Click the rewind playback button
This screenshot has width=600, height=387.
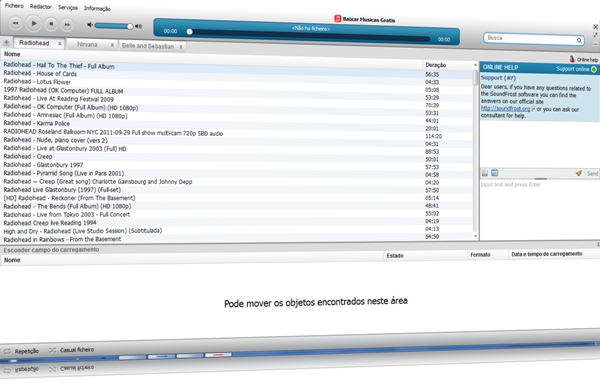pos(15,23)
